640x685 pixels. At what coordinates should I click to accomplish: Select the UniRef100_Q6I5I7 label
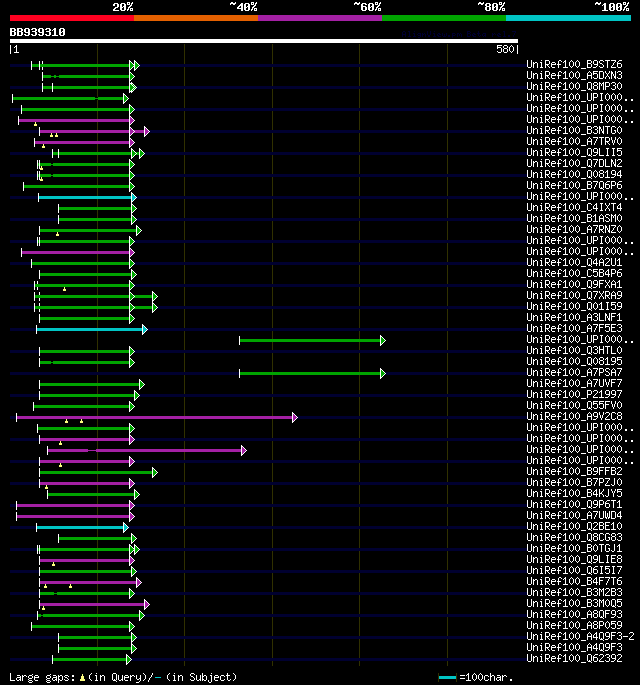point(574,571)
